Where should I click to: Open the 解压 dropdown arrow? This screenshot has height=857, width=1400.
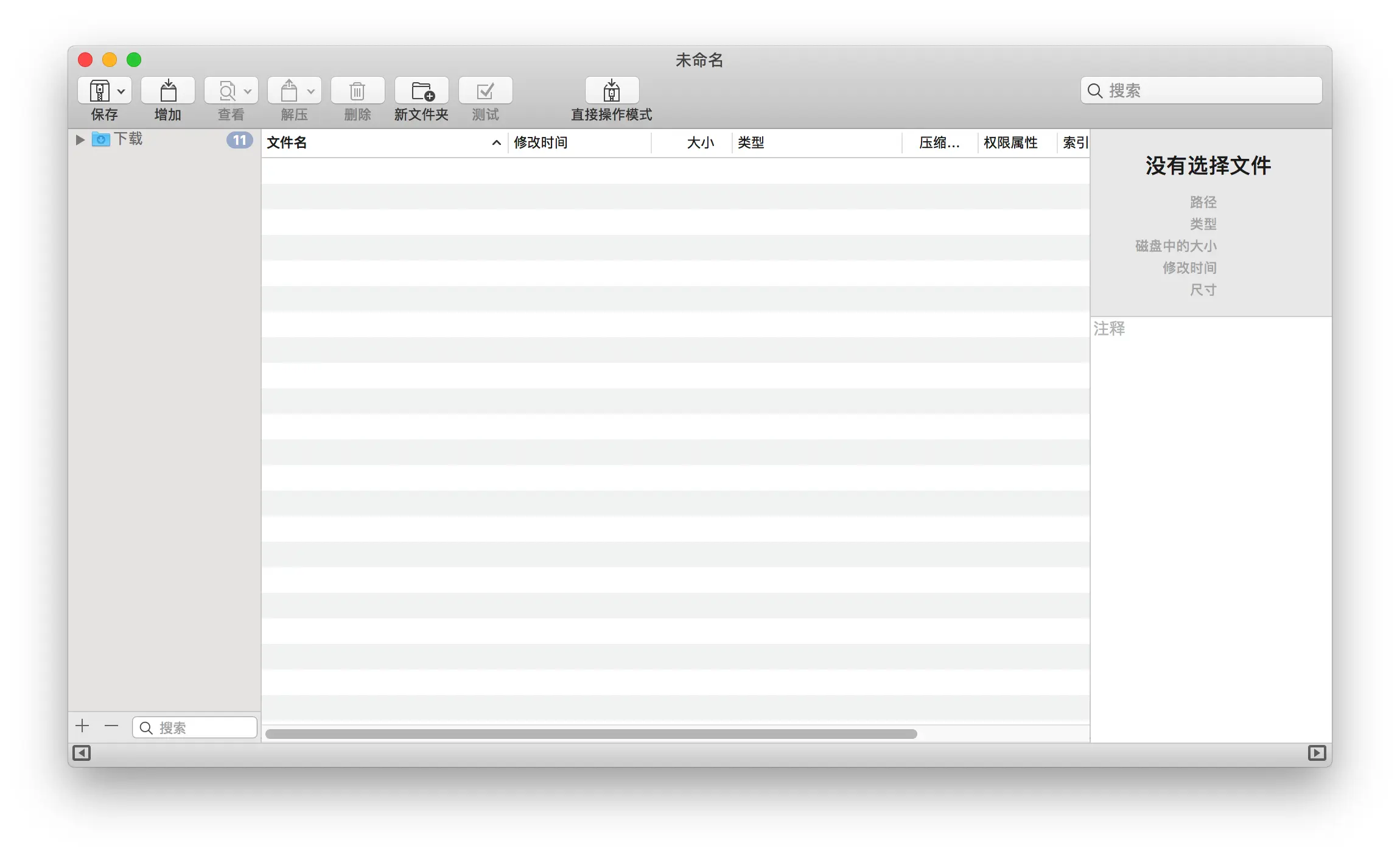(x=311, y=91)
